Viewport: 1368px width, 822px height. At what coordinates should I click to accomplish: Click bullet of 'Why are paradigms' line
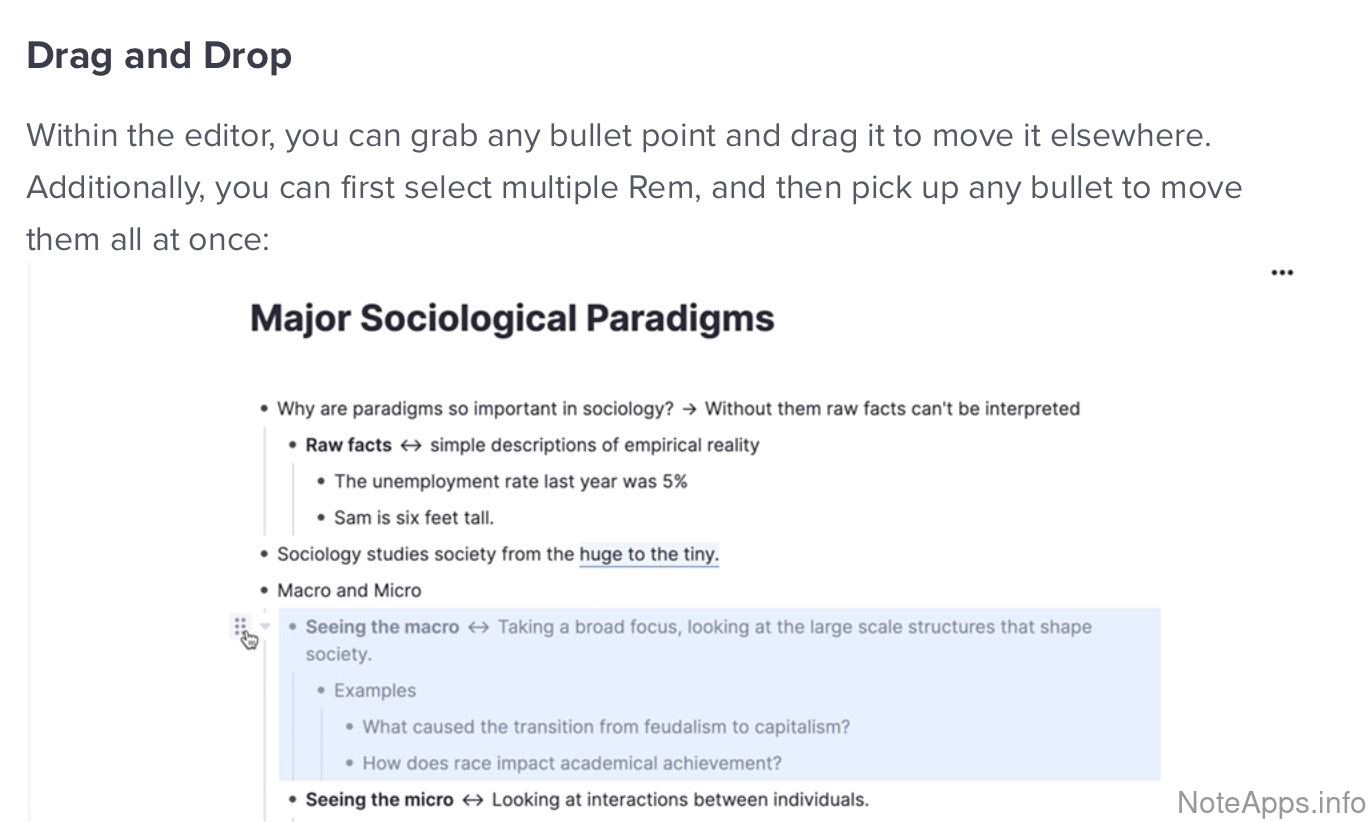coord(264,408)
